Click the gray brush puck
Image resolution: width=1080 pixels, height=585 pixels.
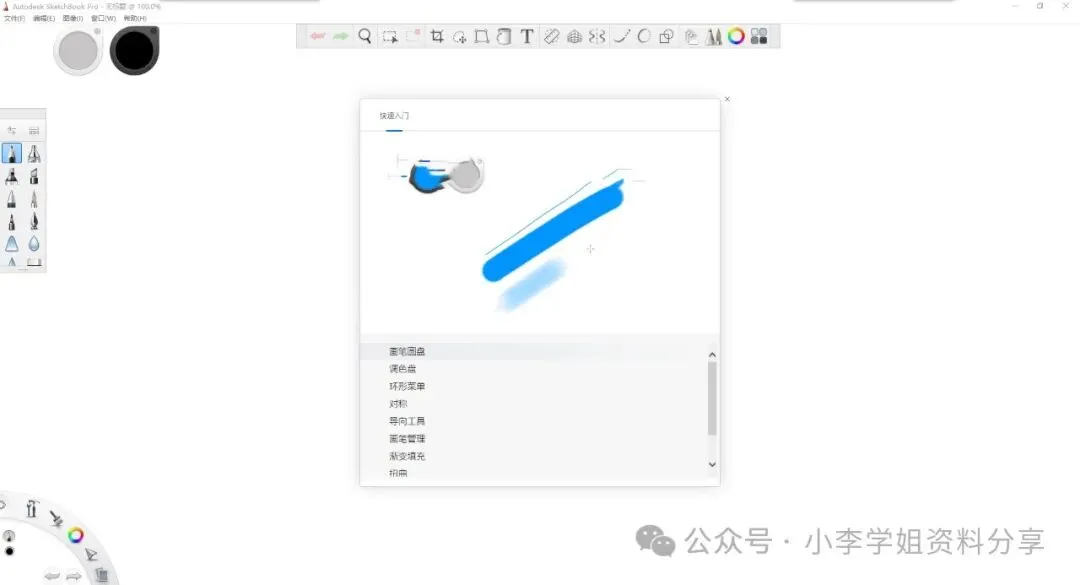click(78, 52)
